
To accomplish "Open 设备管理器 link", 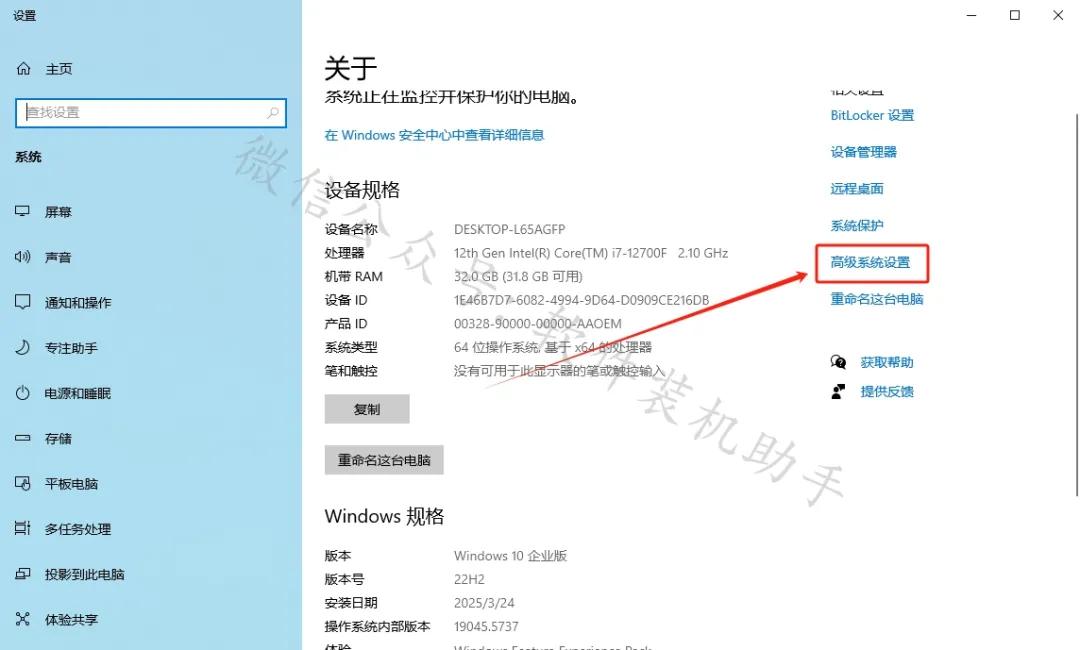I will 864,152.
